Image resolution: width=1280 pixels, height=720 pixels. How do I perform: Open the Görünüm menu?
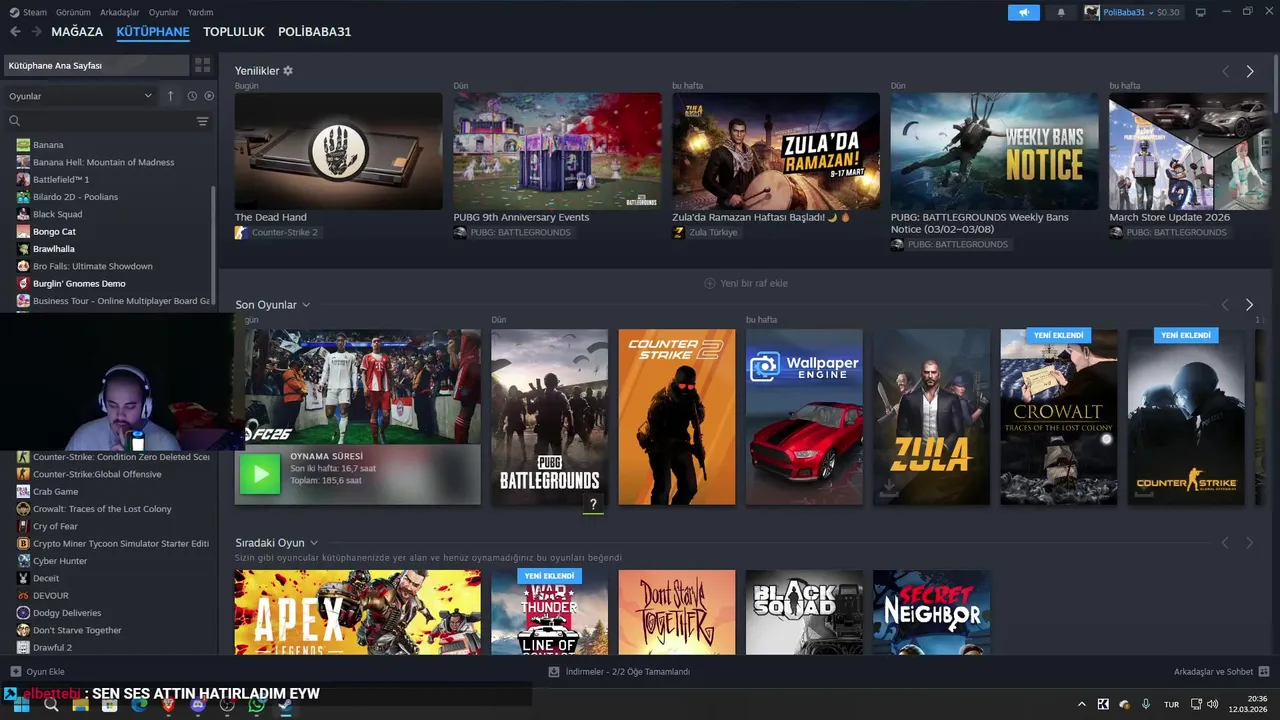click(x=73, y=12)
